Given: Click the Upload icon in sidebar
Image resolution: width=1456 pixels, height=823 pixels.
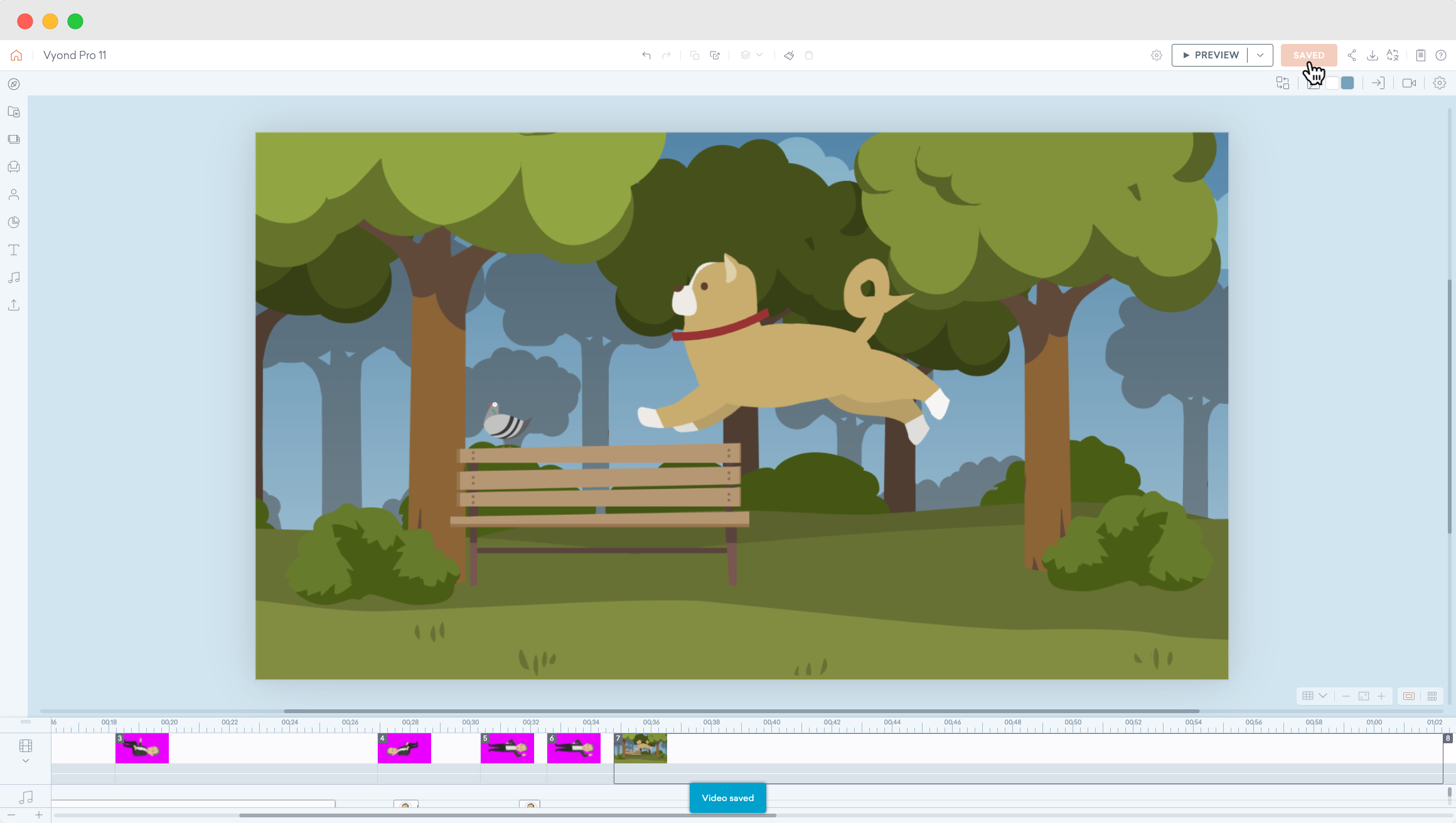Looking at the screenshot, I should (x=14, y=305).
